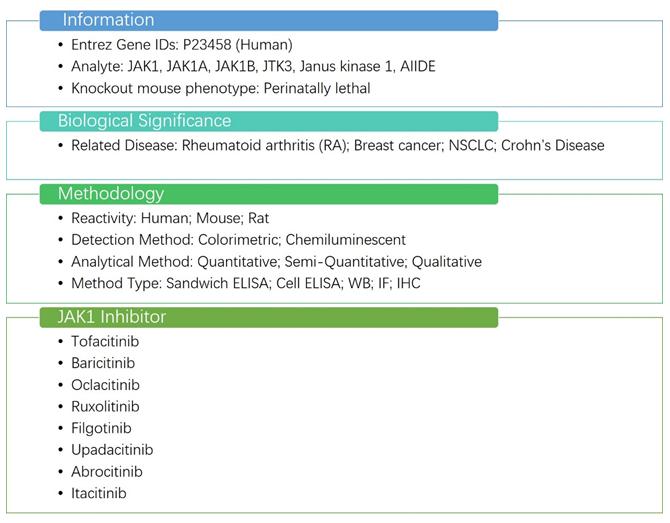Click the Oclacitinib entry
670x523 pixels.
(105, 385)
